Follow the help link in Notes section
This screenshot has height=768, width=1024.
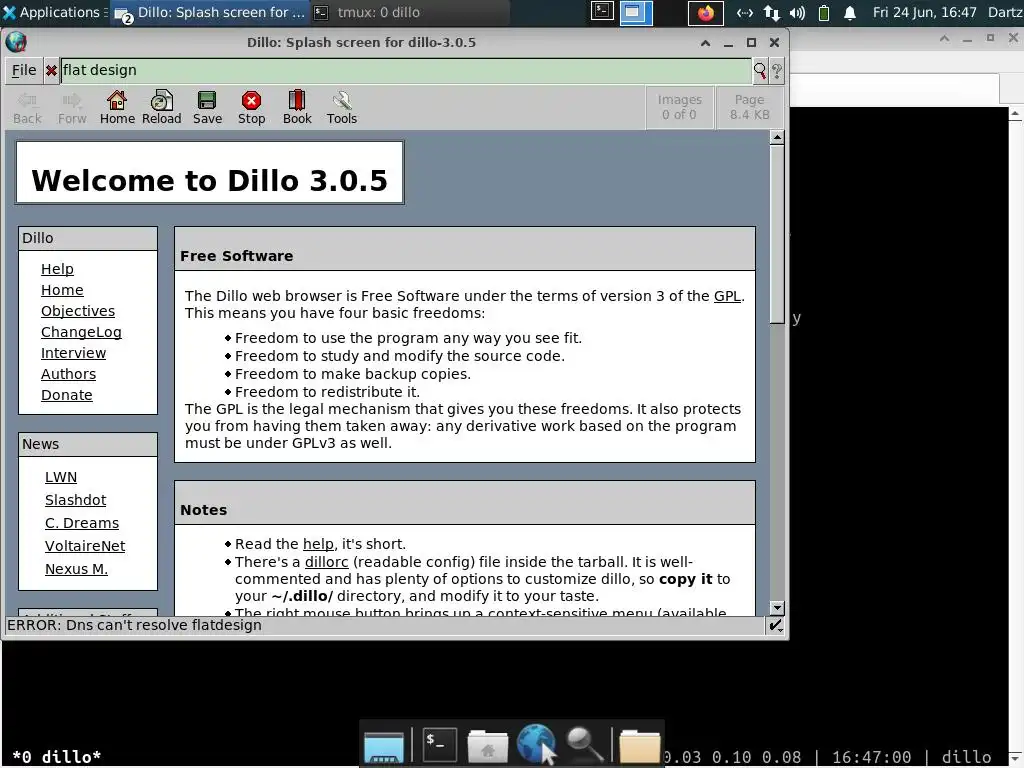(x=318, y=544)
